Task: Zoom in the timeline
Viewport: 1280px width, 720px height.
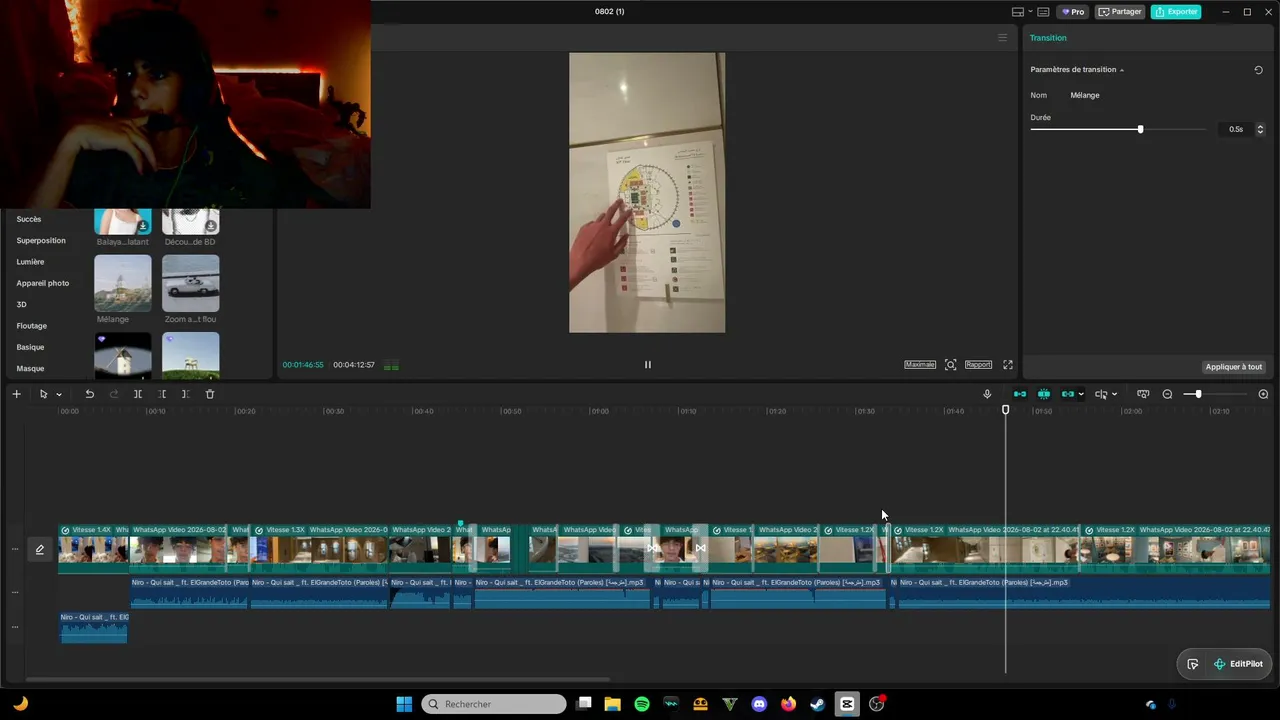Action: pyautogui.click(x=1263, y=394)
